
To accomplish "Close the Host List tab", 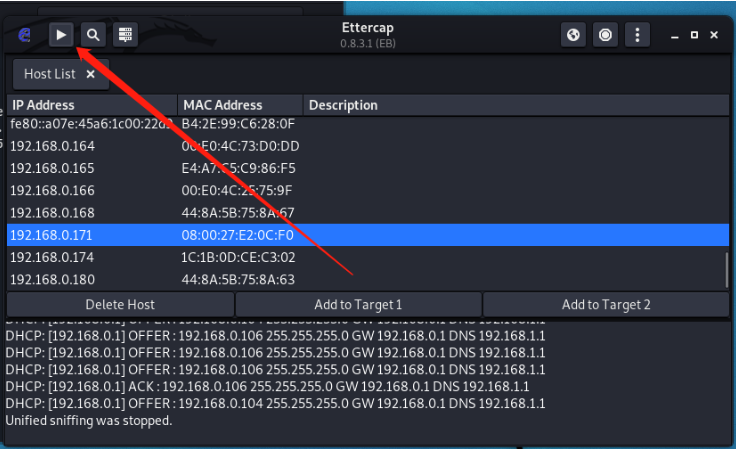I will (91, 74).
